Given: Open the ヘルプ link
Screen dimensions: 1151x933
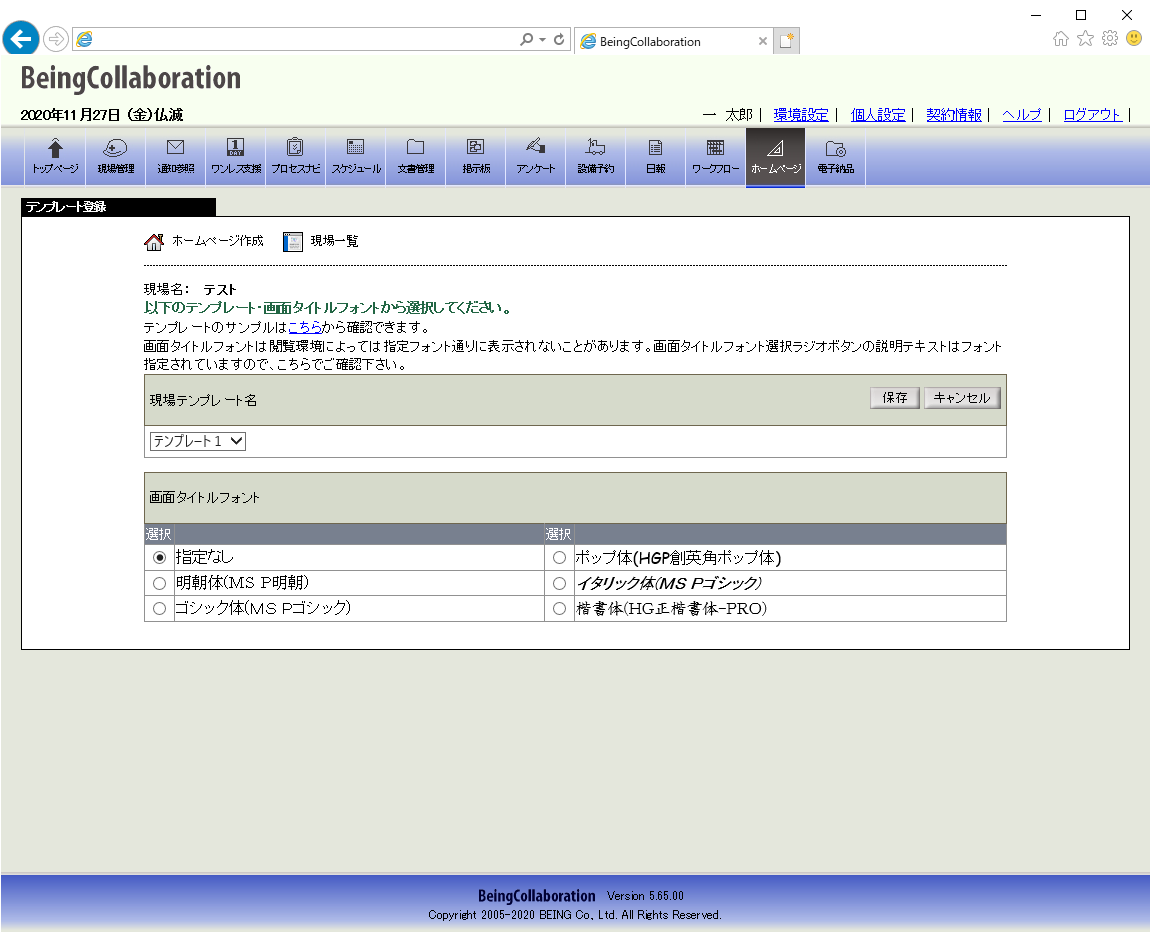Looking at the screenshot, I should coord(1022,115).
